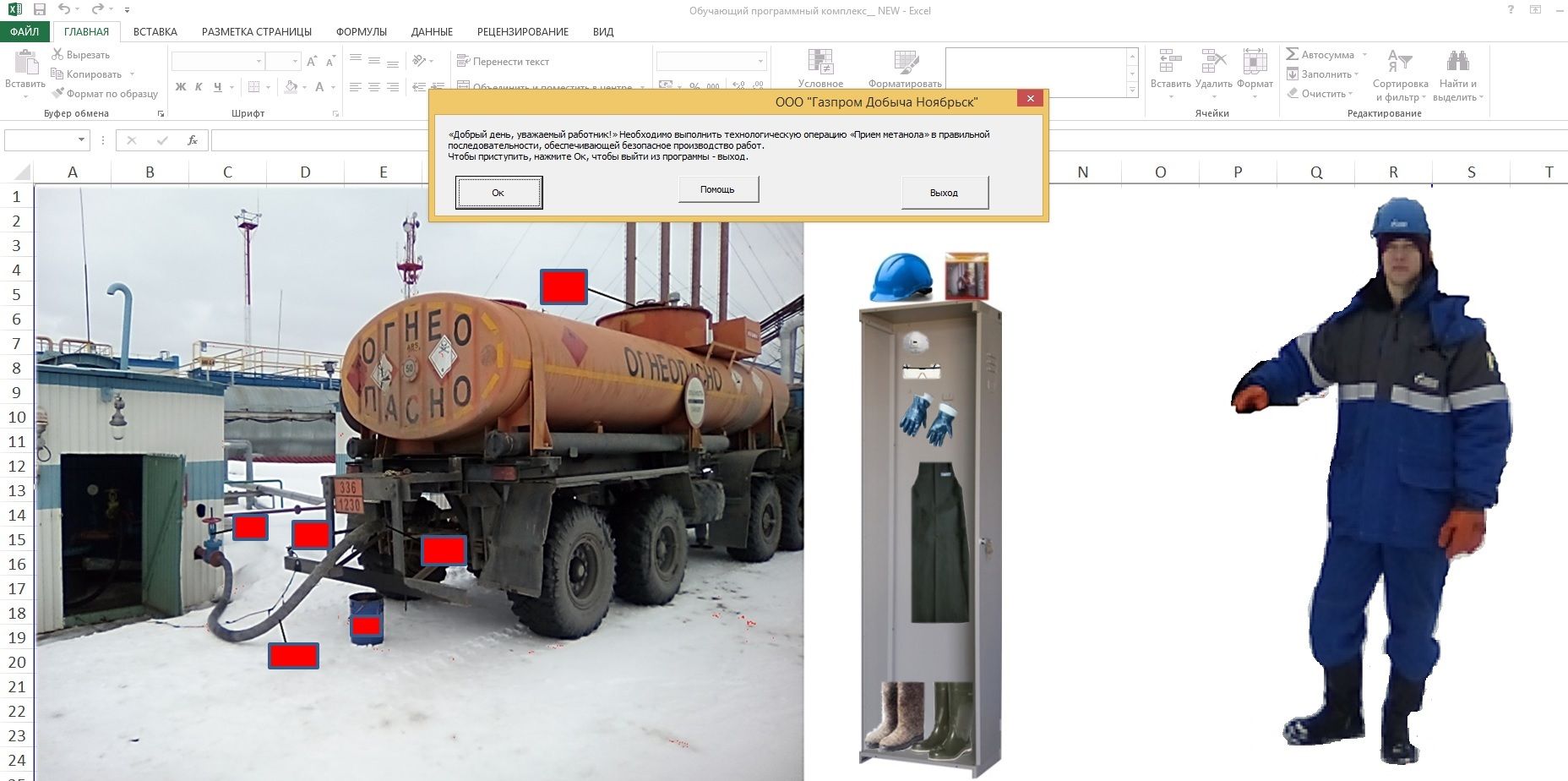1568x781 pixels.
Task: Increase font size with the large A icon
Action: [312, 62]
